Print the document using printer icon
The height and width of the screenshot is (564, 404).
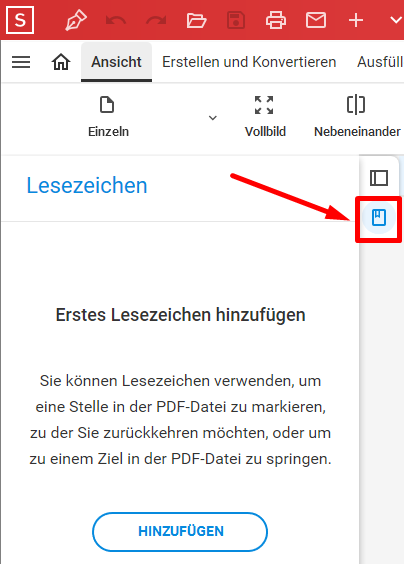(x=276, y=20)
